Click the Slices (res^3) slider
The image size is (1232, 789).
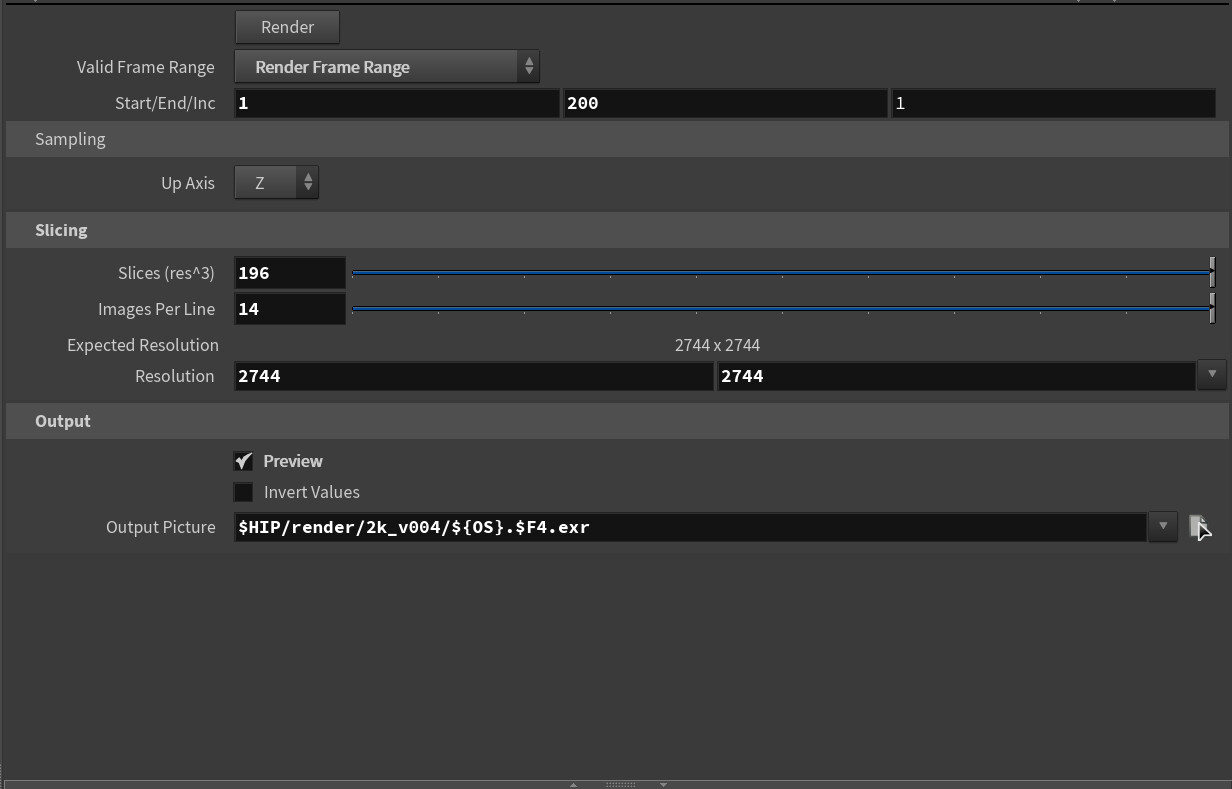tap(780, 272)
